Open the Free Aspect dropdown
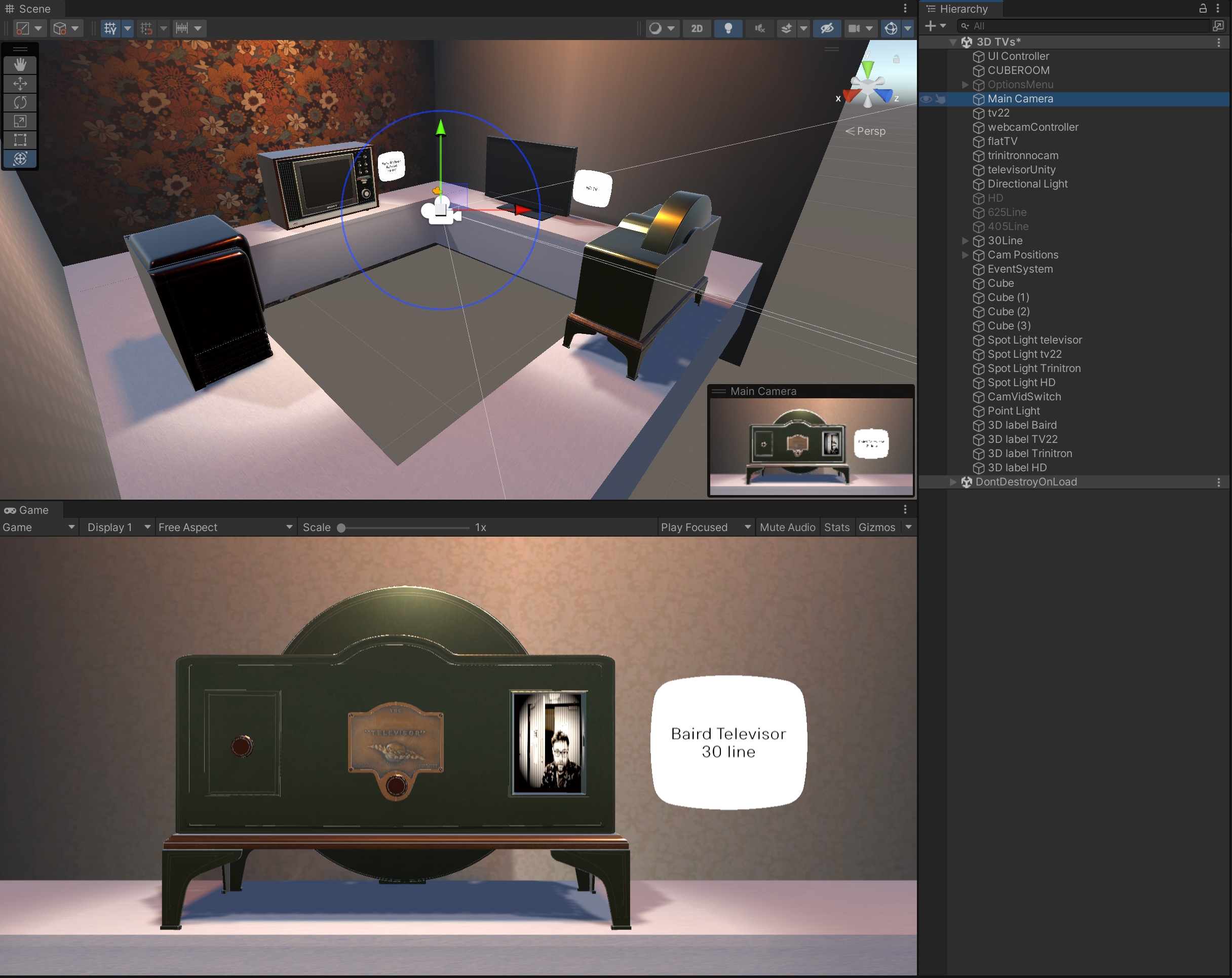 click(x=225, y=527)
